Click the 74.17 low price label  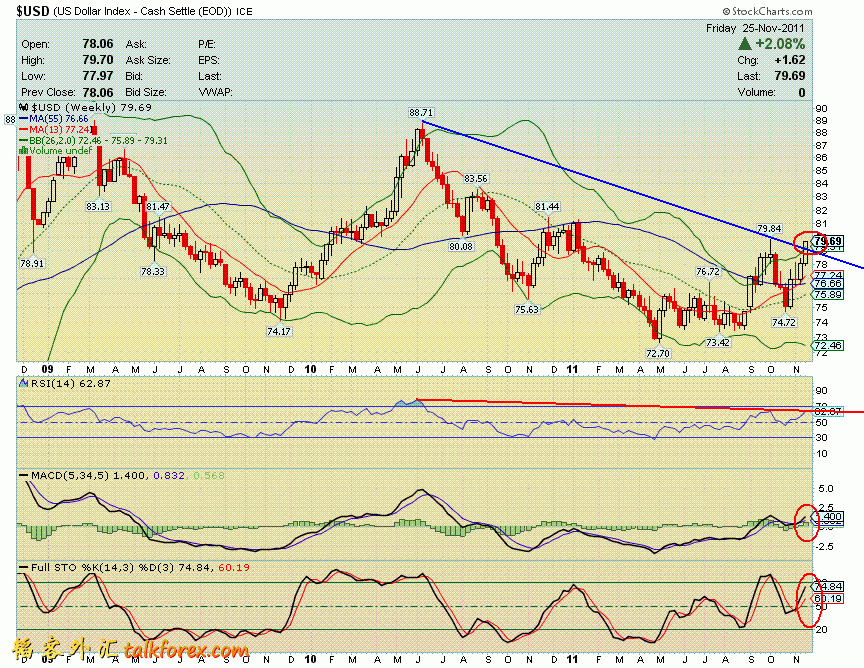tap(279, 331)
